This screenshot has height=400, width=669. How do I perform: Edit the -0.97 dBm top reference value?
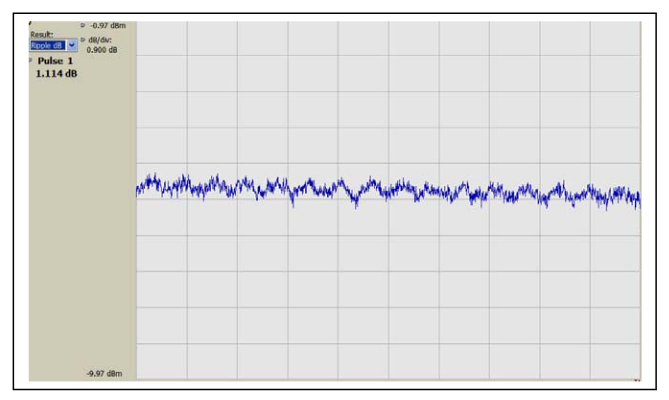pos(108,24)
